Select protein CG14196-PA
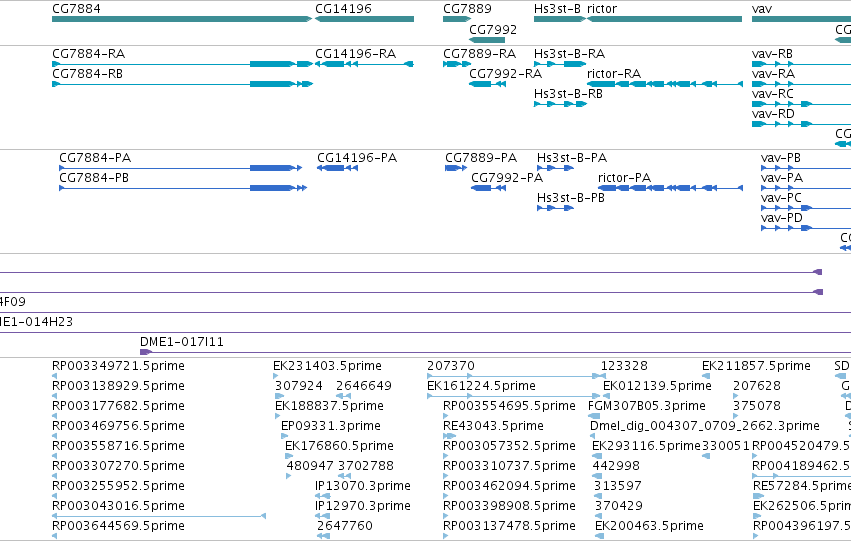 pyautogui.click(x=337, y=168)
